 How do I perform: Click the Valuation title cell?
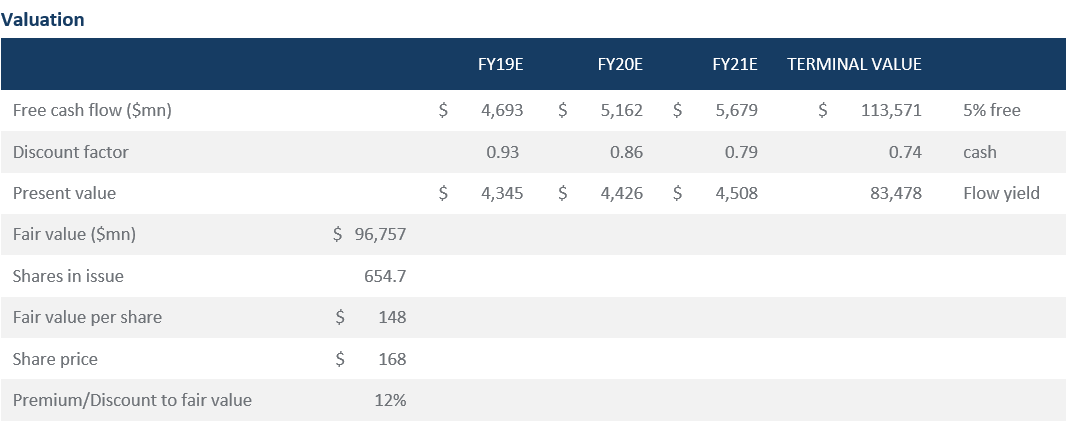point(43,19)
